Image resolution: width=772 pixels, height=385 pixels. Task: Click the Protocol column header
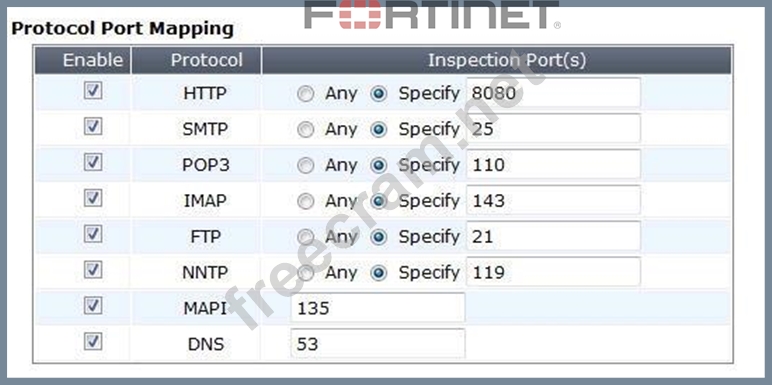click(196, 60)
